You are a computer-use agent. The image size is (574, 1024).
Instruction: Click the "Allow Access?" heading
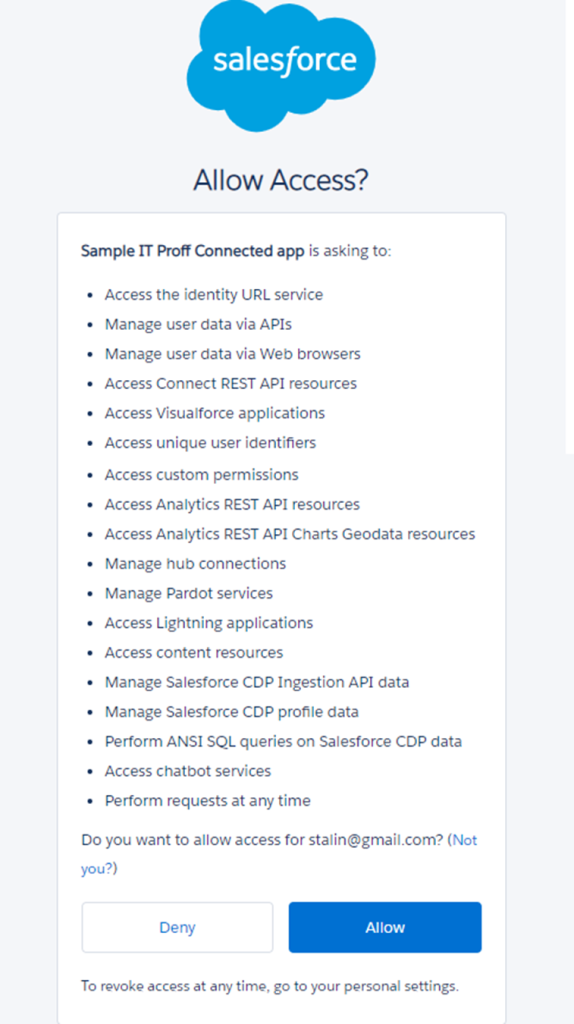pos(281,180)
